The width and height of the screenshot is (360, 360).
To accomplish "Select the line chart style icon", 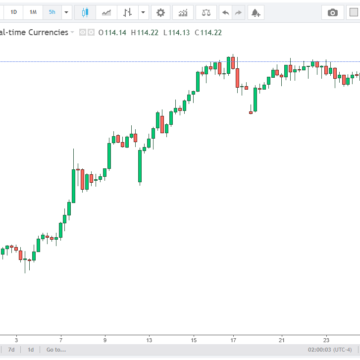I will point(106,13).
